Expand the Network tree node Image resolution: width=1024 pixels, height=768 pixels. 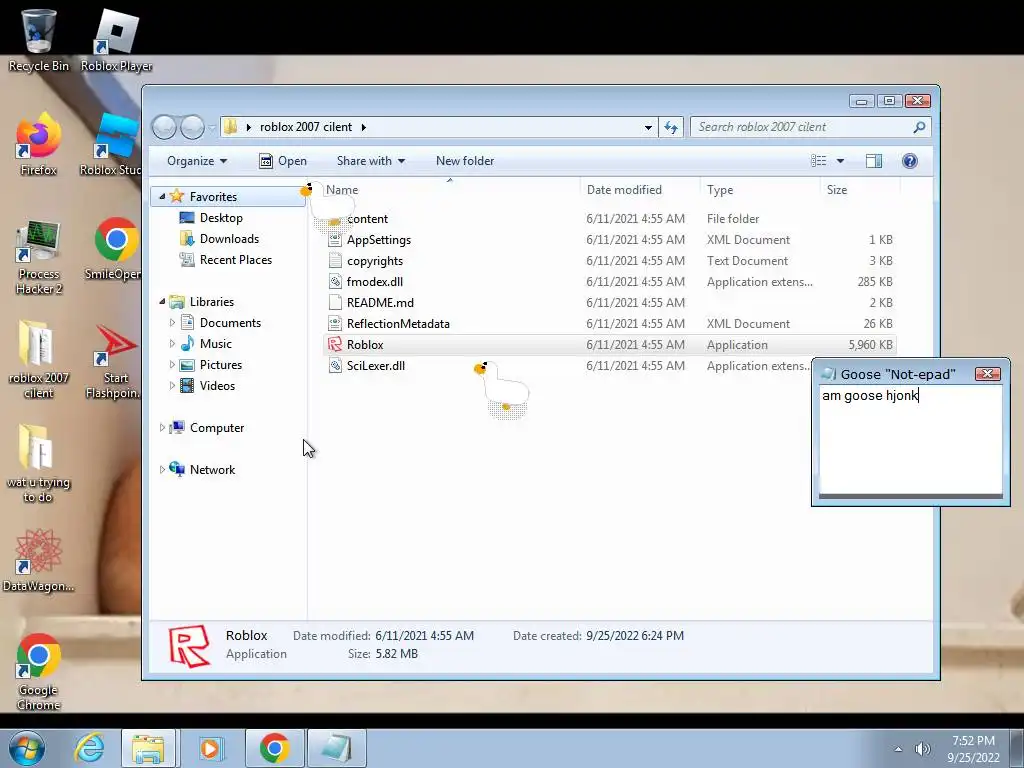162,470
